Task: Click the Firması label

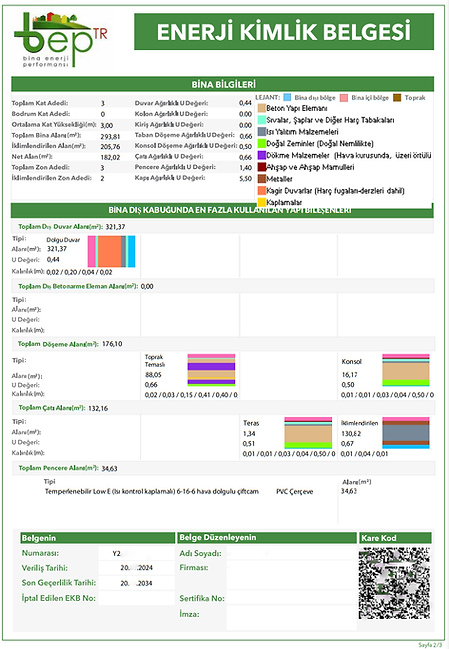Action: 194,568
